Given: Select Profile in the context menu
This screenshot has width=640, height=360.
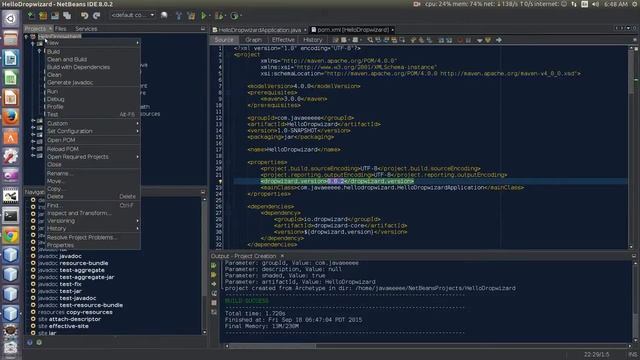Looking at the screenshot, I should coord(93,107).
